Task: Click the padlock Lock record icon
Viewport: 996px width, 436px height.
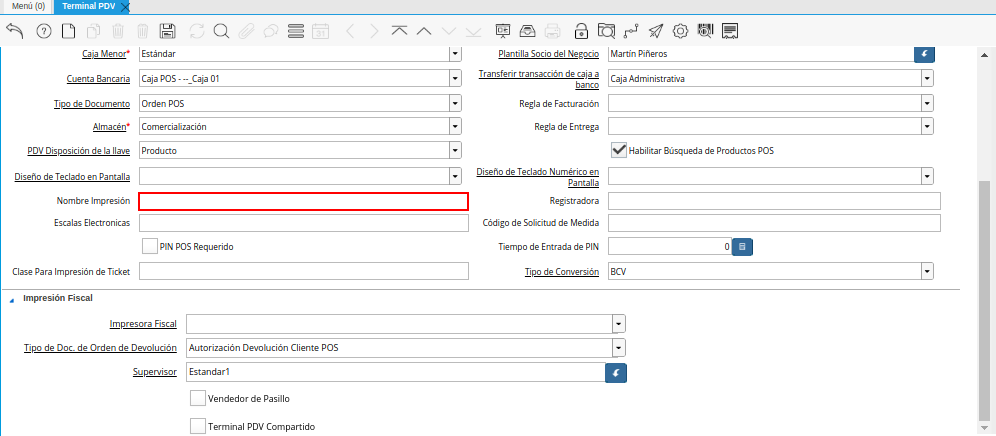Action: (x=581, y=31)
